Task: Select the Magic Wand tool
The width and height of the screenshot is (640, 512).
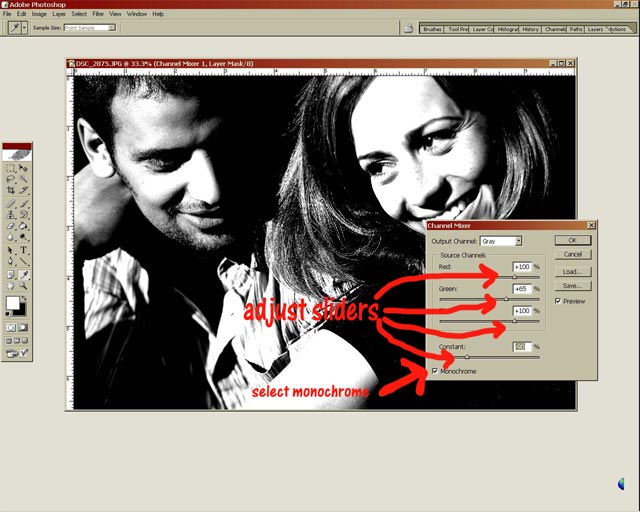Action: (x=24, y=179)
